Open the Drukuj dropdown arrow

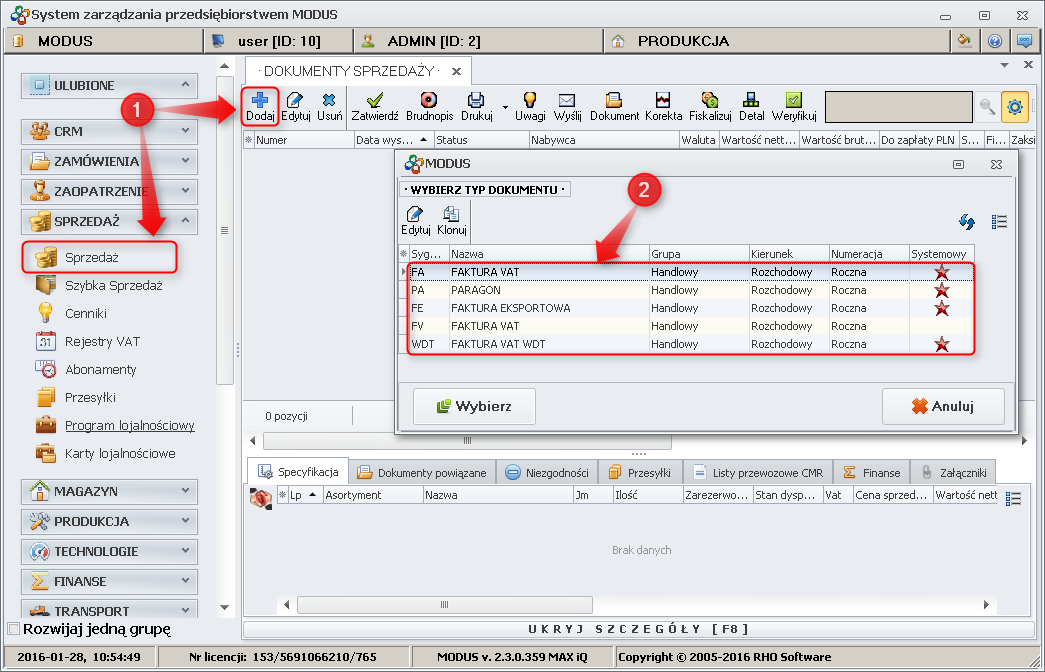coord(505,106)
